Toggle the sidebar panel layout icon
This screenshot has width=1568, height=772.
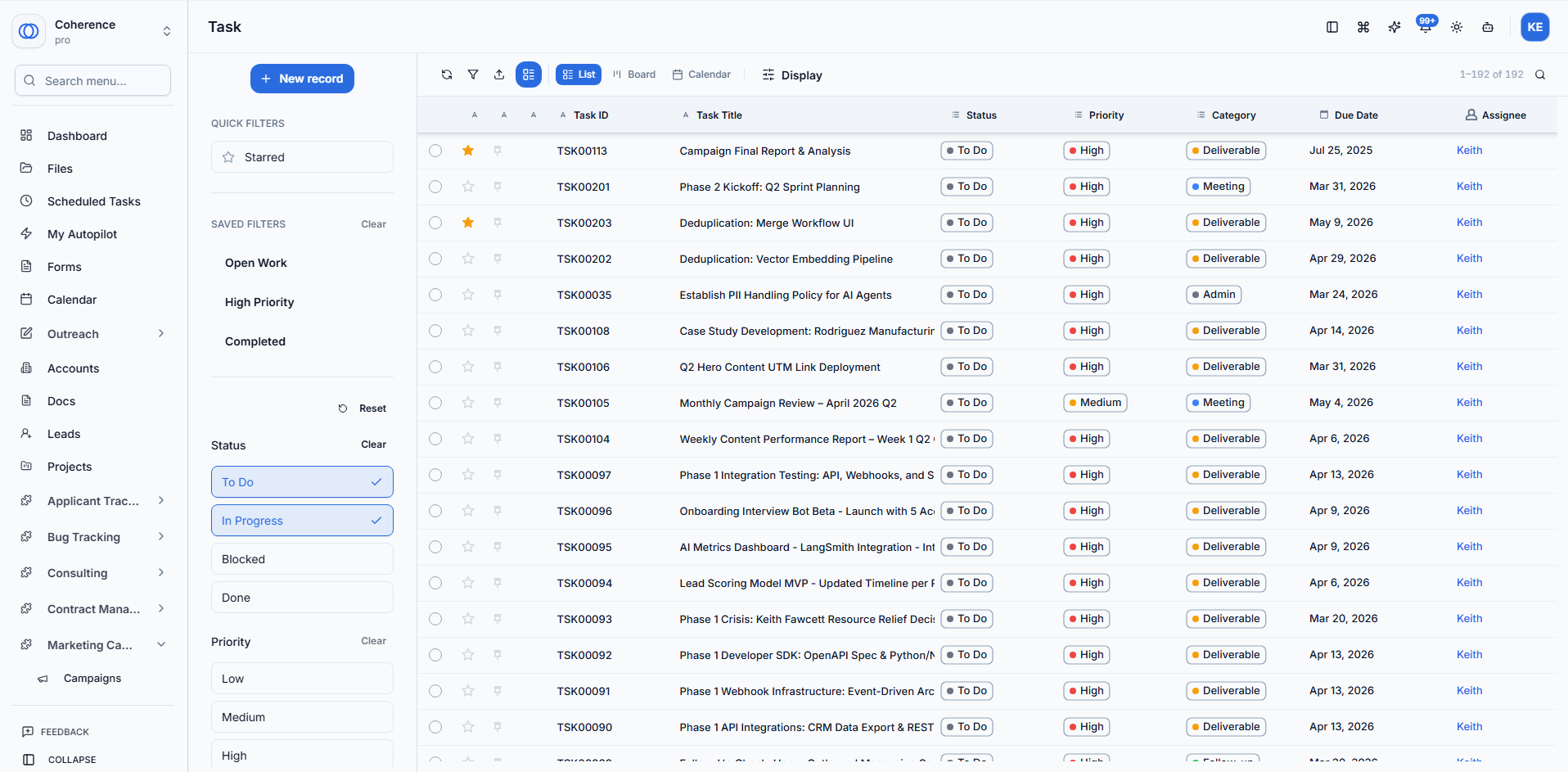click(x=1332, y=27)
